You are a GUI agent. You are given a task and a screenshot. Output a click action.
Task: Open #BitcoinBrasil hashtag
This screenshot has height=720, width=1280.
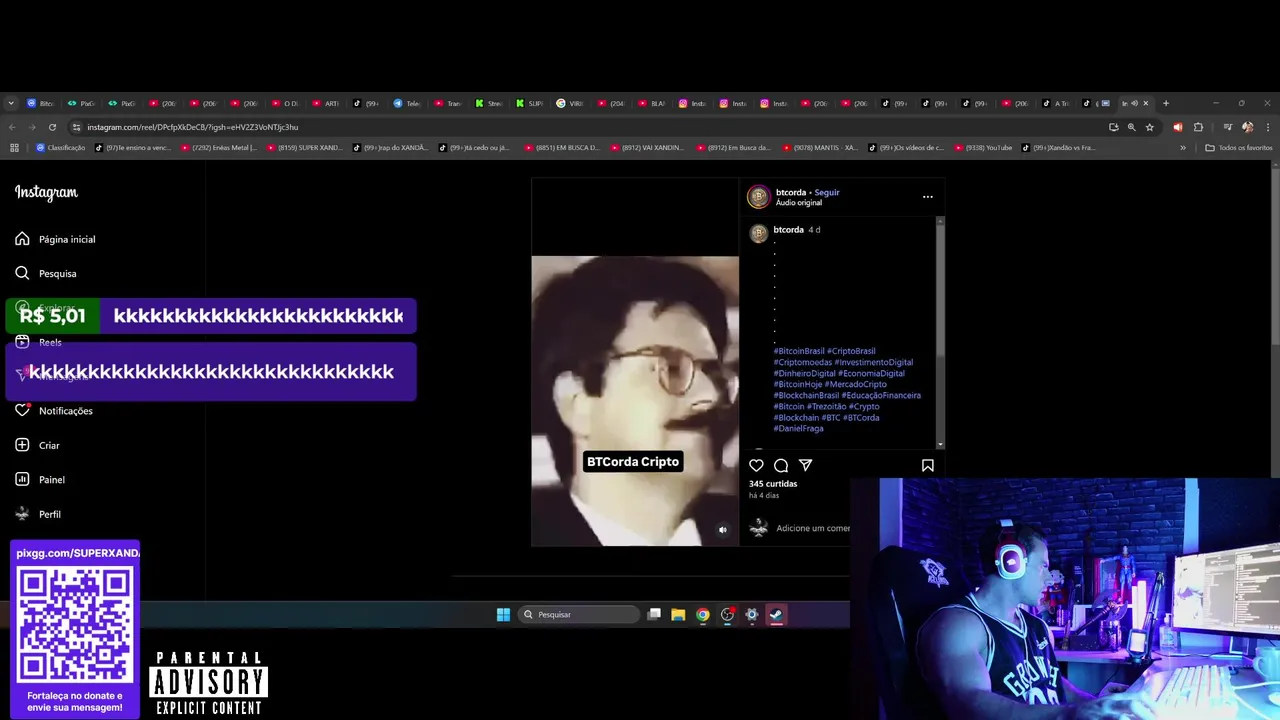[x=799, y=351]
